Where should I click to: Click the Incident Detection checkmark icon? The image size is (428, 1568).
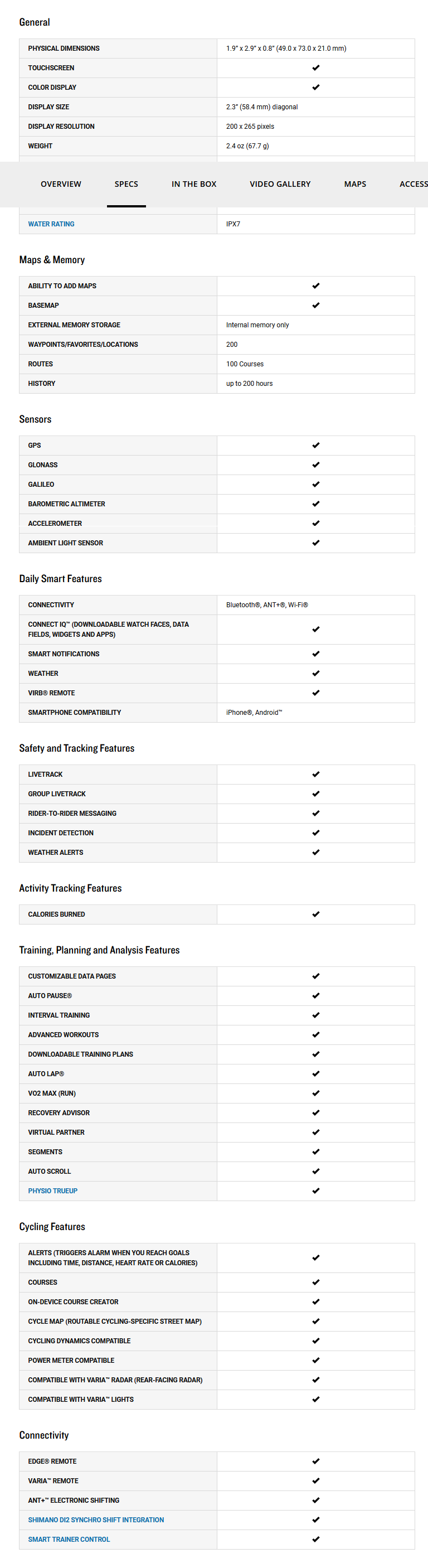(315, 833)
